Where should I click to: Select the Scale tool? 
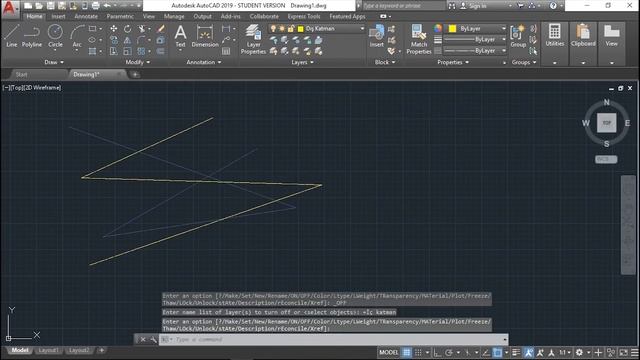click(x=127, y=51)
